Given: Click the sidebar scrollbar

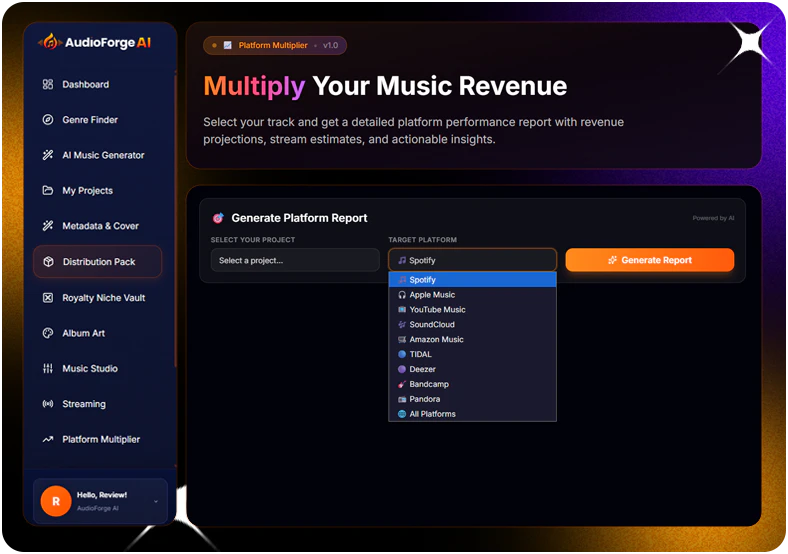Looking at the screenshot, I should click(x=175, y=221).
